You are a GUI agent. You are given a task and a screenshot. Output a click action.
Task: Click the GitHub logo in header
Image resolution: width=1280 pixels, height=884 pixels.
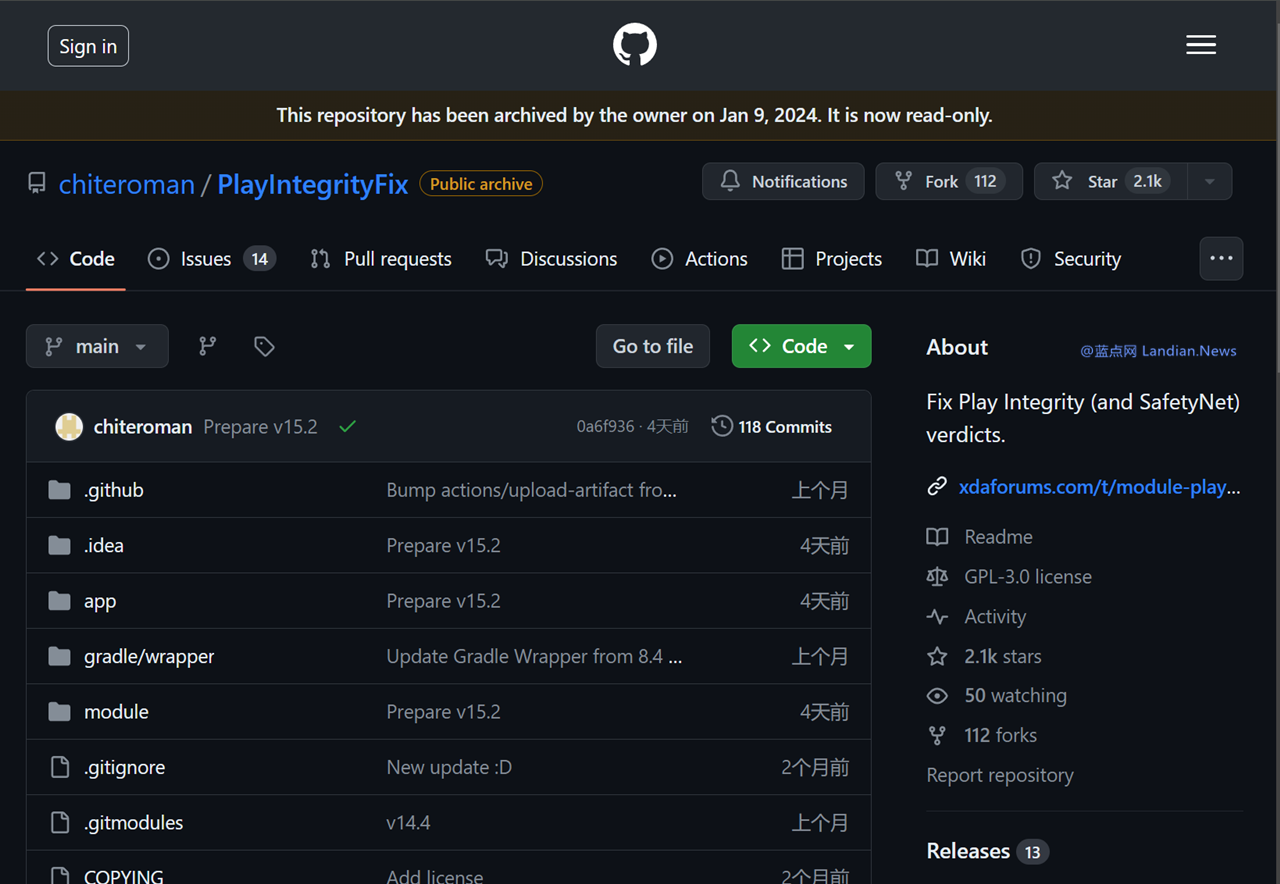tap(635, 46)
